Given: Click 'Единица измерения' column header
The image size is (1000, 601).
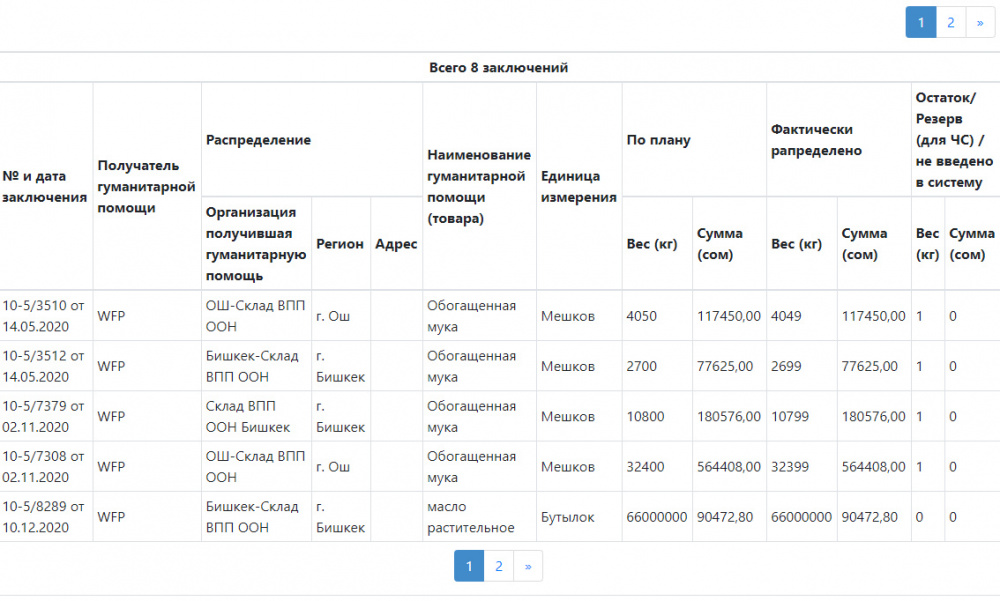Looking at the screenshot, I should click(578, 187).
